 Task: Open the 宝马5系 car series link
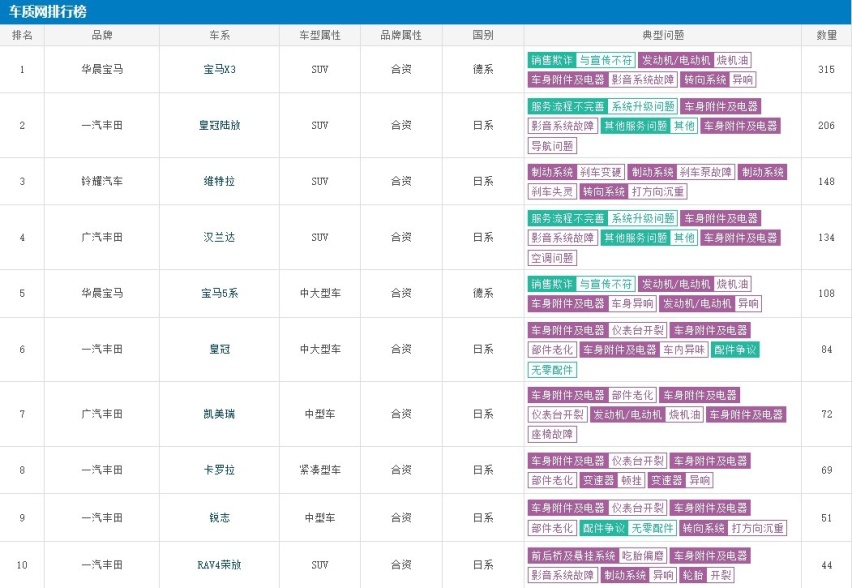pos(220,293)
